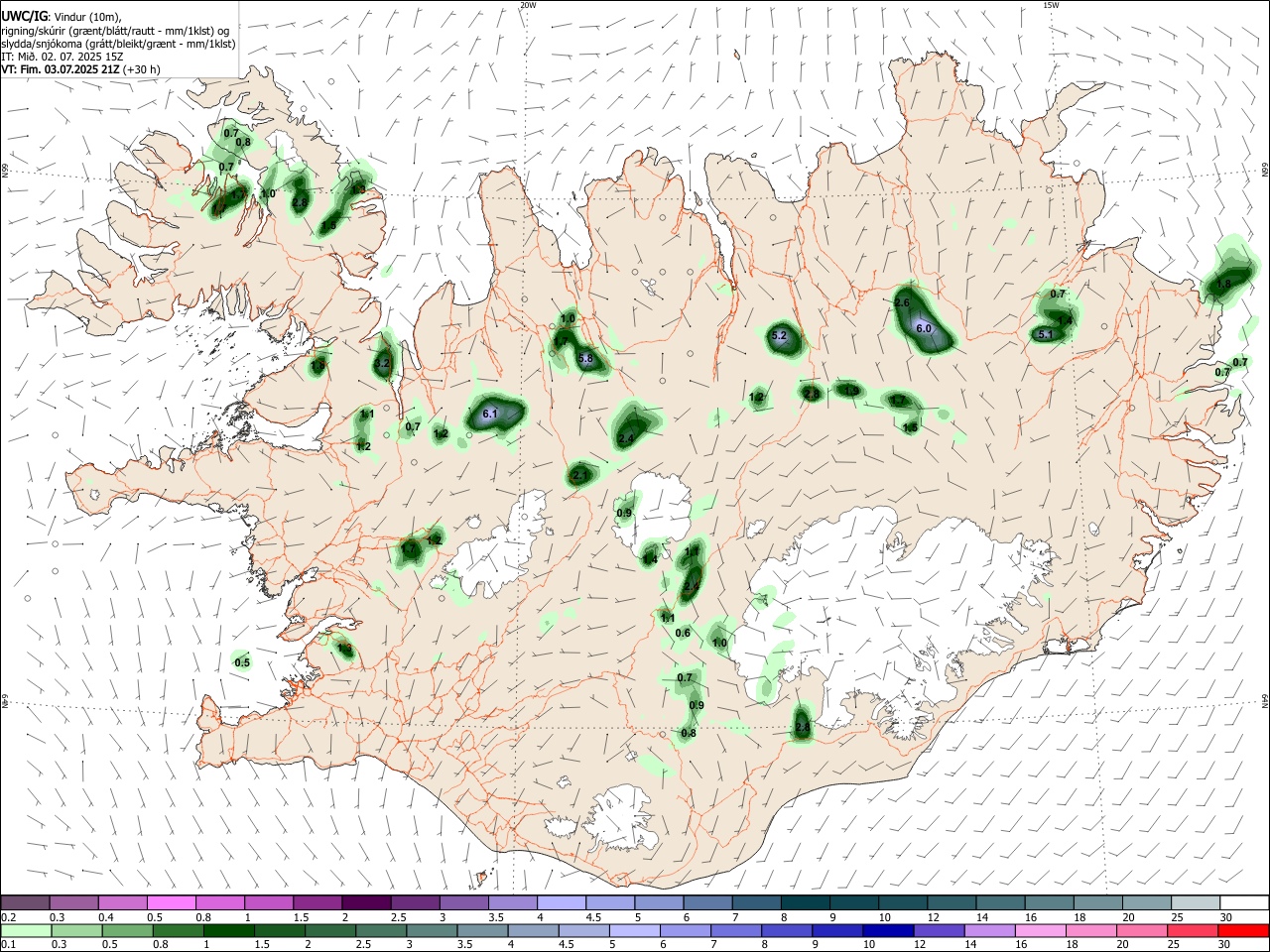1270x952 pixels.
Task: Select the valid time line 'VT: Fim. 03.07.2025 21Z (+30 h)'
Action: [x=81, y=69]
